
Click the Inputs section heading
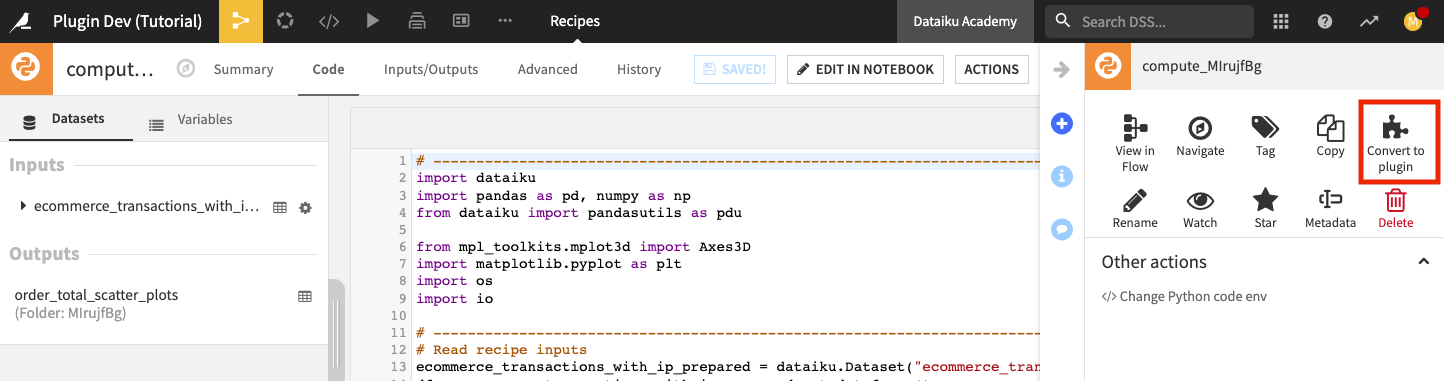pyautogui.click(x=37, y=165)
